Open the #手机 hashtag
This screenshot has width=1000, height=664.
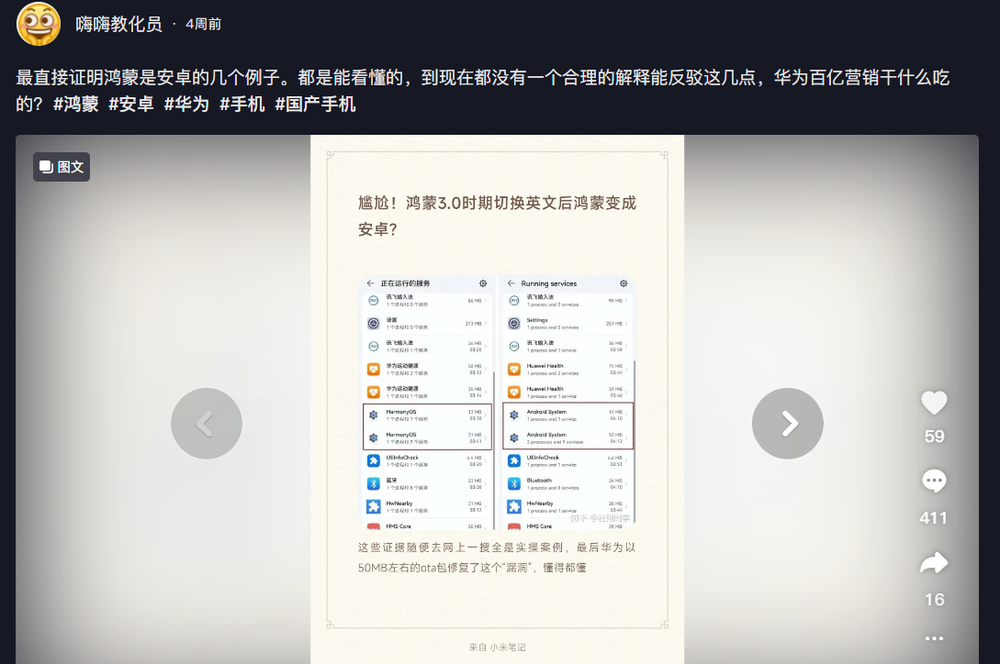pos(242,104)
